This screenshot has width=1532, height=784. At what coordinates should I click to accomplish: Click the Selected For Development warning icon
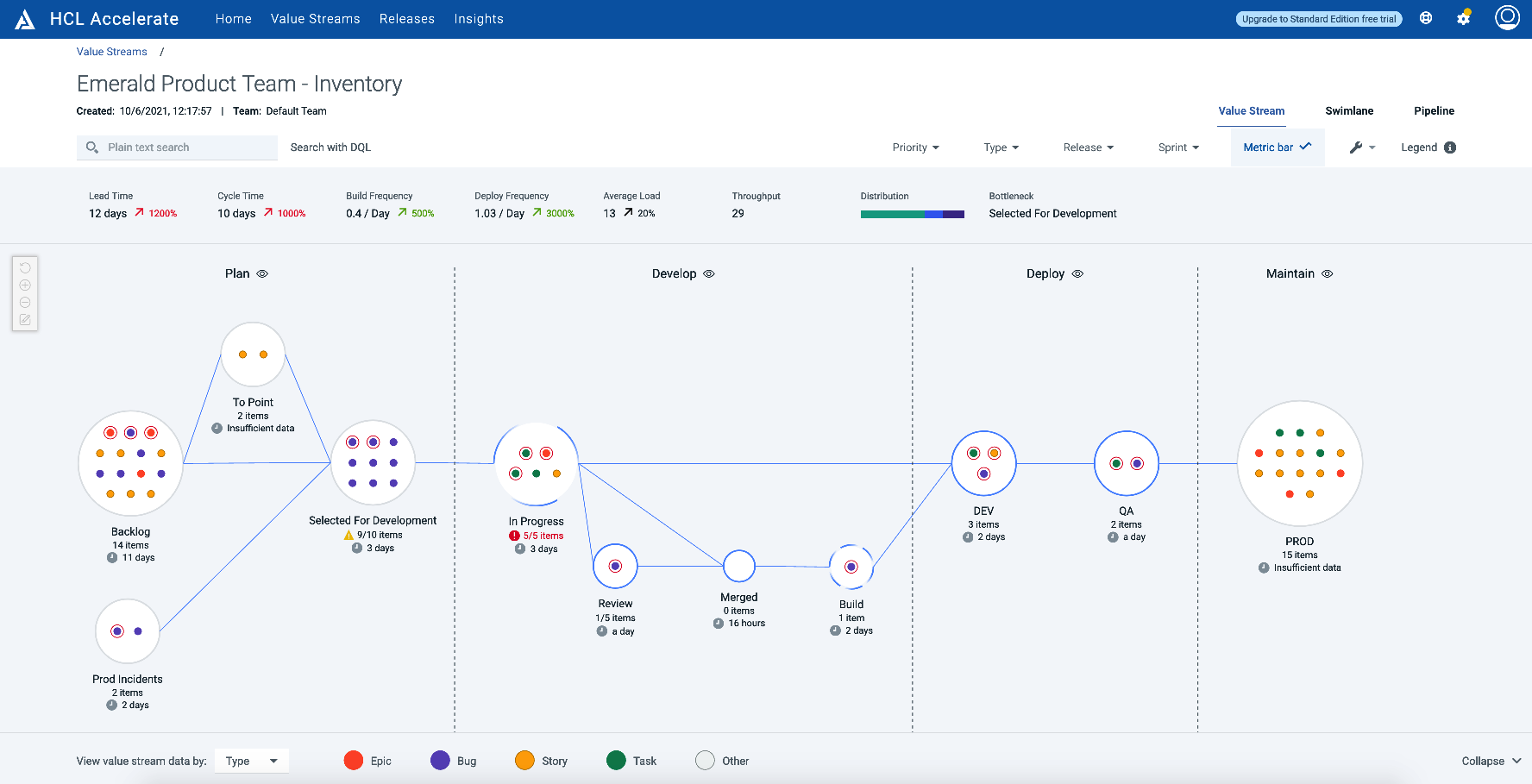(x=348, y=535)
